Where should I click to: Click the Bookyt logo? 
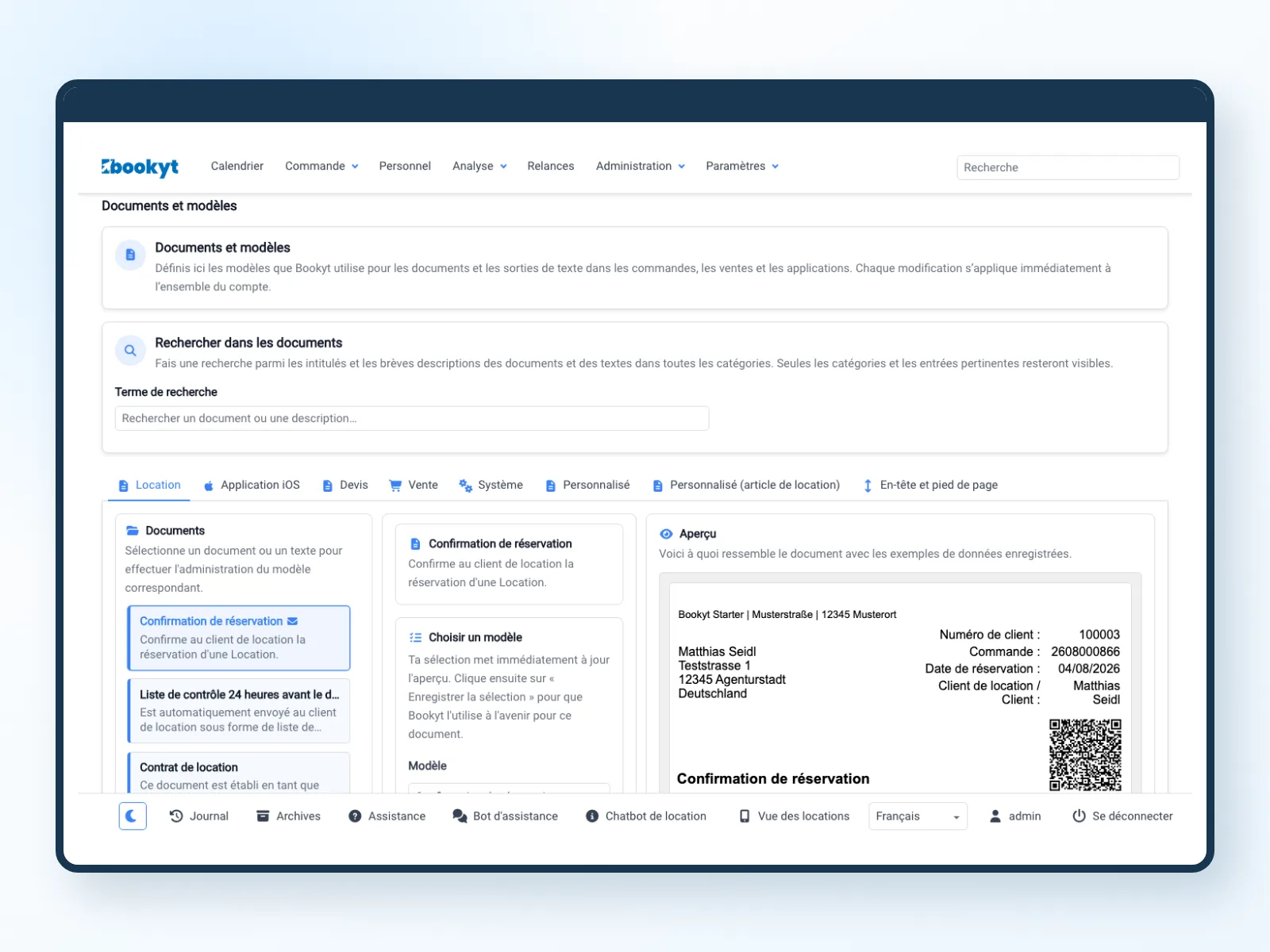140,167
